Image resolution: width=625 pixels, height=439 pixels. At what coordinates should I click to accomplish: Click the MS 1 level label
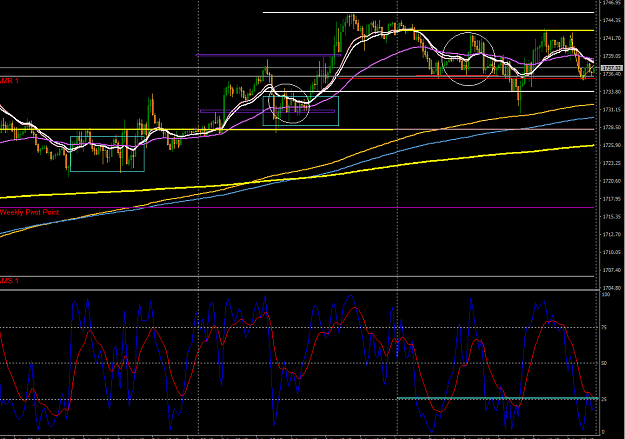(10, 281)
